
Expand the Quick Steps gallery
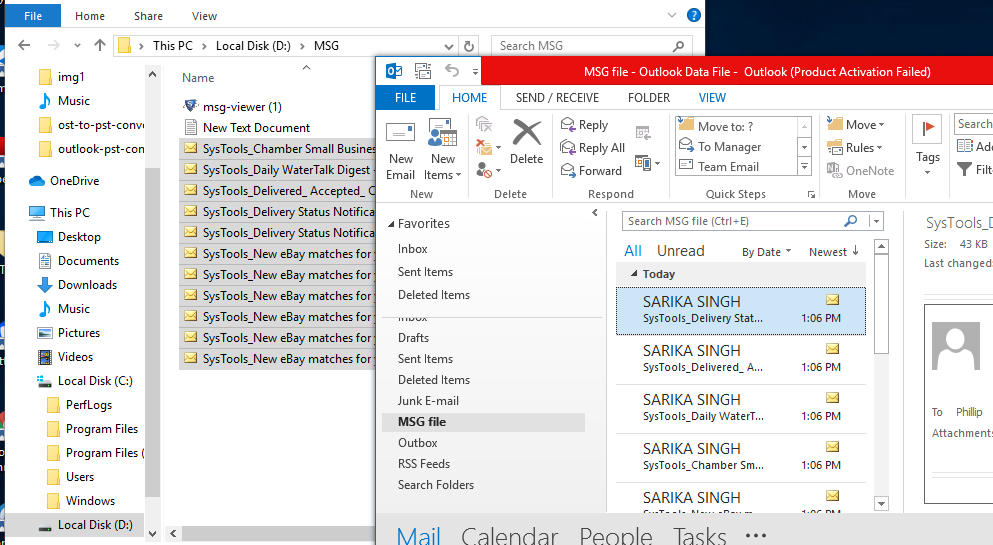coord(804,167)
